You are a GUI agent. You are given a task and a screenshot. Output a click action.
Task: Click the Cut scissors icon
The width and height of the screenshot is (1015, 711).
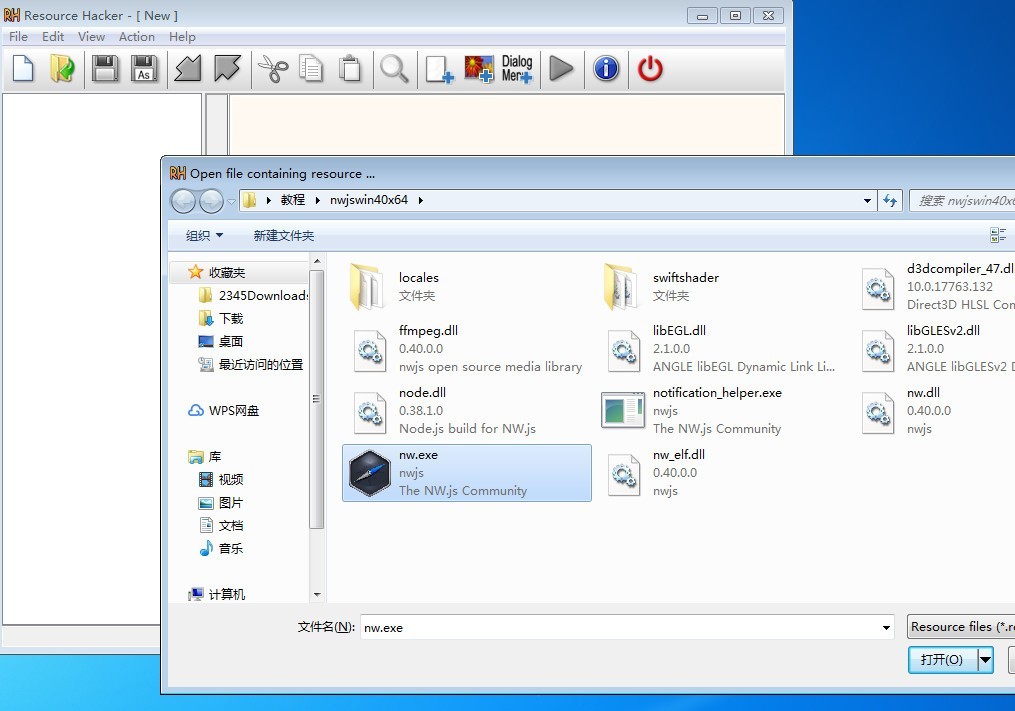tap(272, 69)
